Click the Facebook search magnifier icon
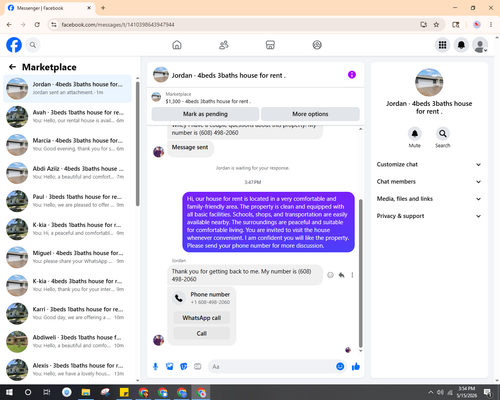Screen dimensions: 500x400 point(33,45)
